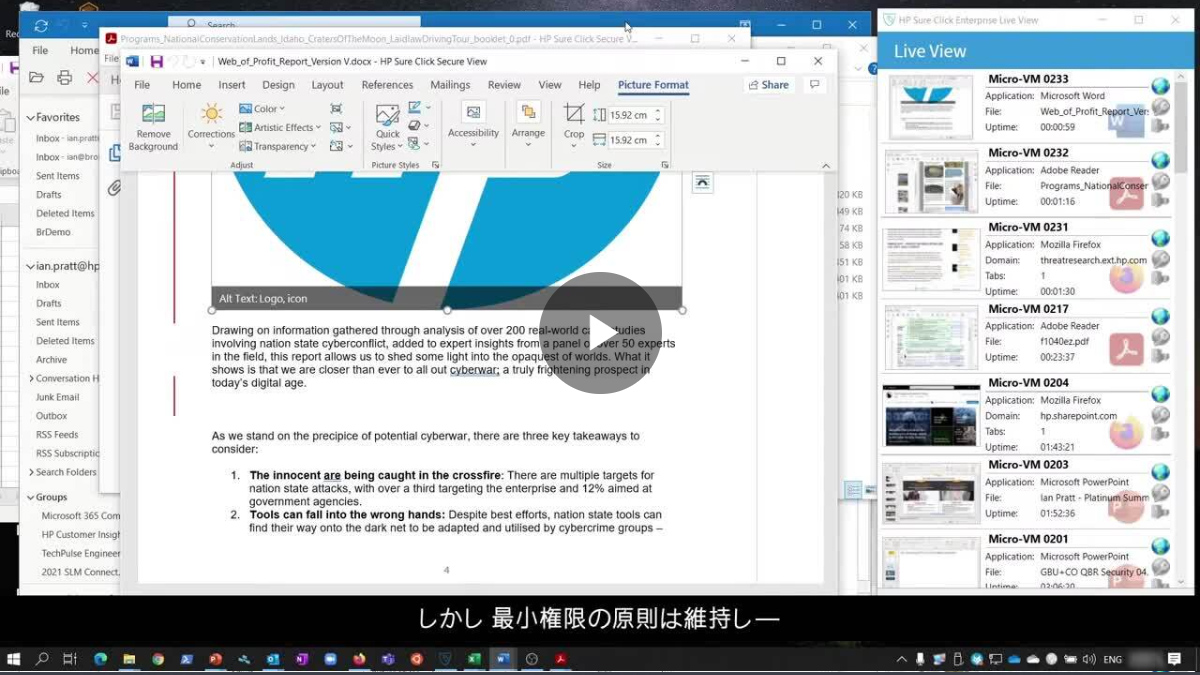Click the Compress Pictures icon
This screenshot has width=1200, height=675.
pos(336,109)
